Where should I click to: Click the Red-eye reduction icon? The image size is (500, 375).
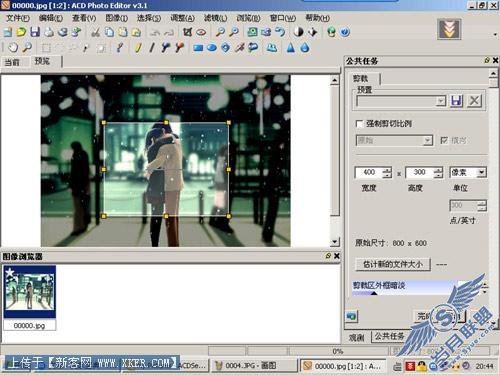pos(201,32)
